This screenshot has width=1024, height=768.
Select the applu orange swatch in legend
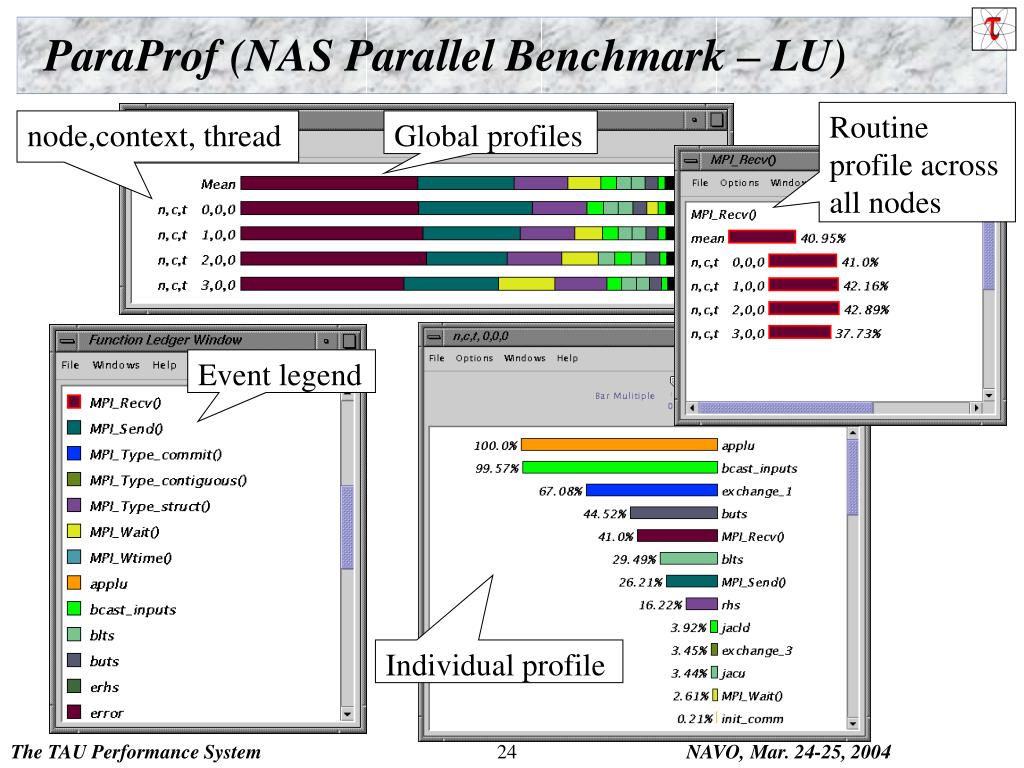tap(74, 583)
